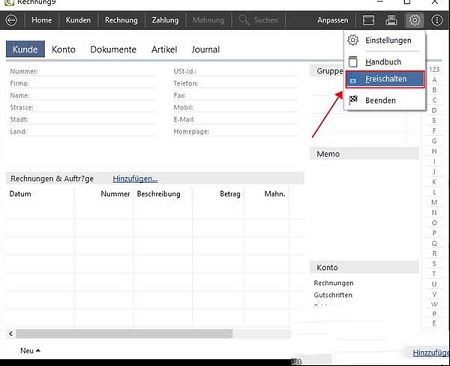Switch to the Dokumente tab
The image size is (450, 366).
point(113,50)
